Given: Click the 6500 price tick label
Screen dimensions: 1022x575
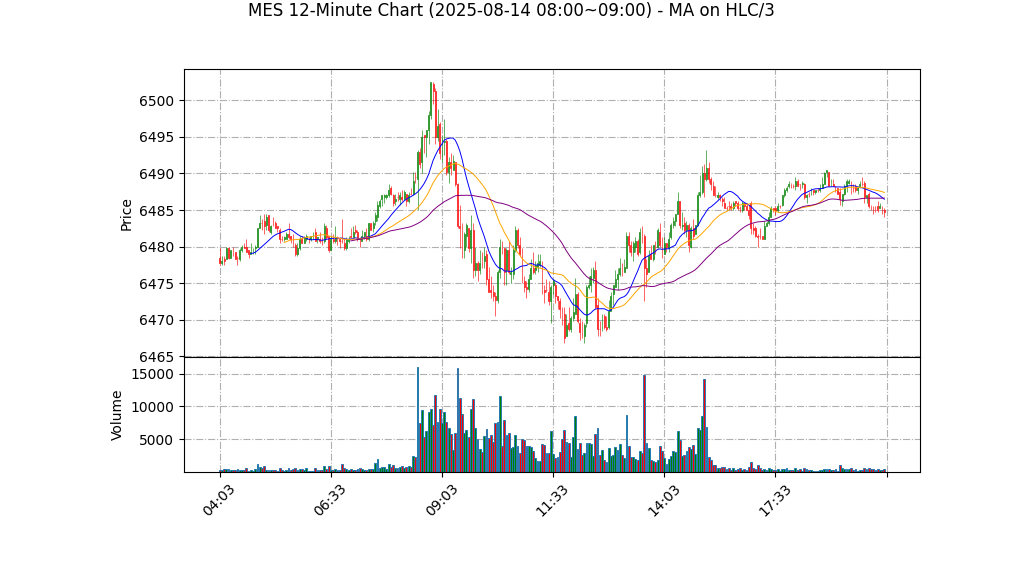Looking at the screenshot, I should pyautogui.click(x=156, y=101).
